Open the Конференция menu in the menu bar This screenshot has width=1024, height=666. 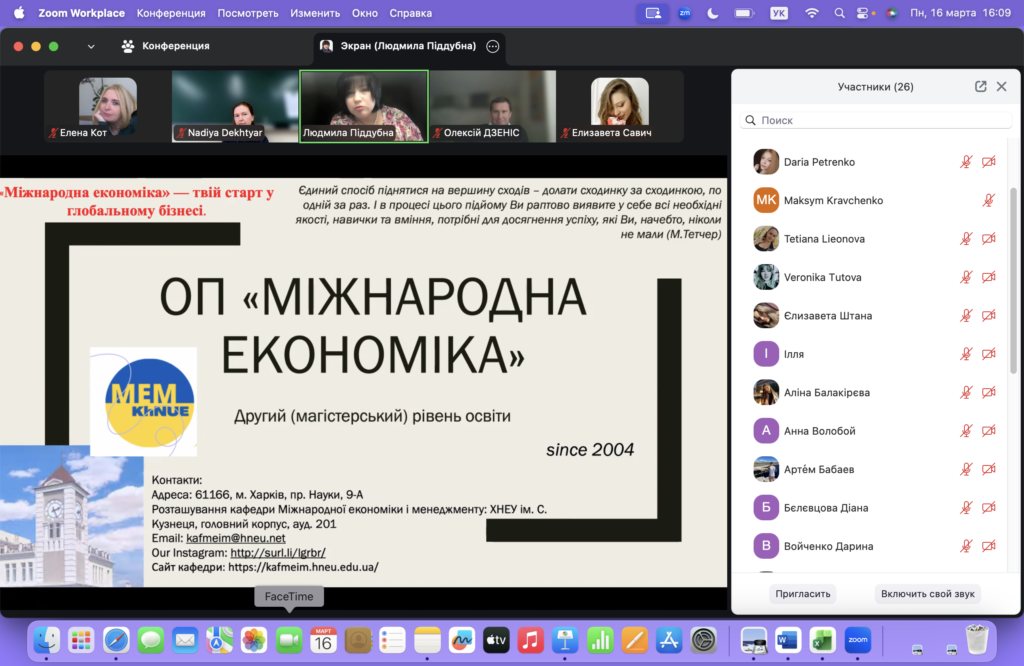click(171, 13)
